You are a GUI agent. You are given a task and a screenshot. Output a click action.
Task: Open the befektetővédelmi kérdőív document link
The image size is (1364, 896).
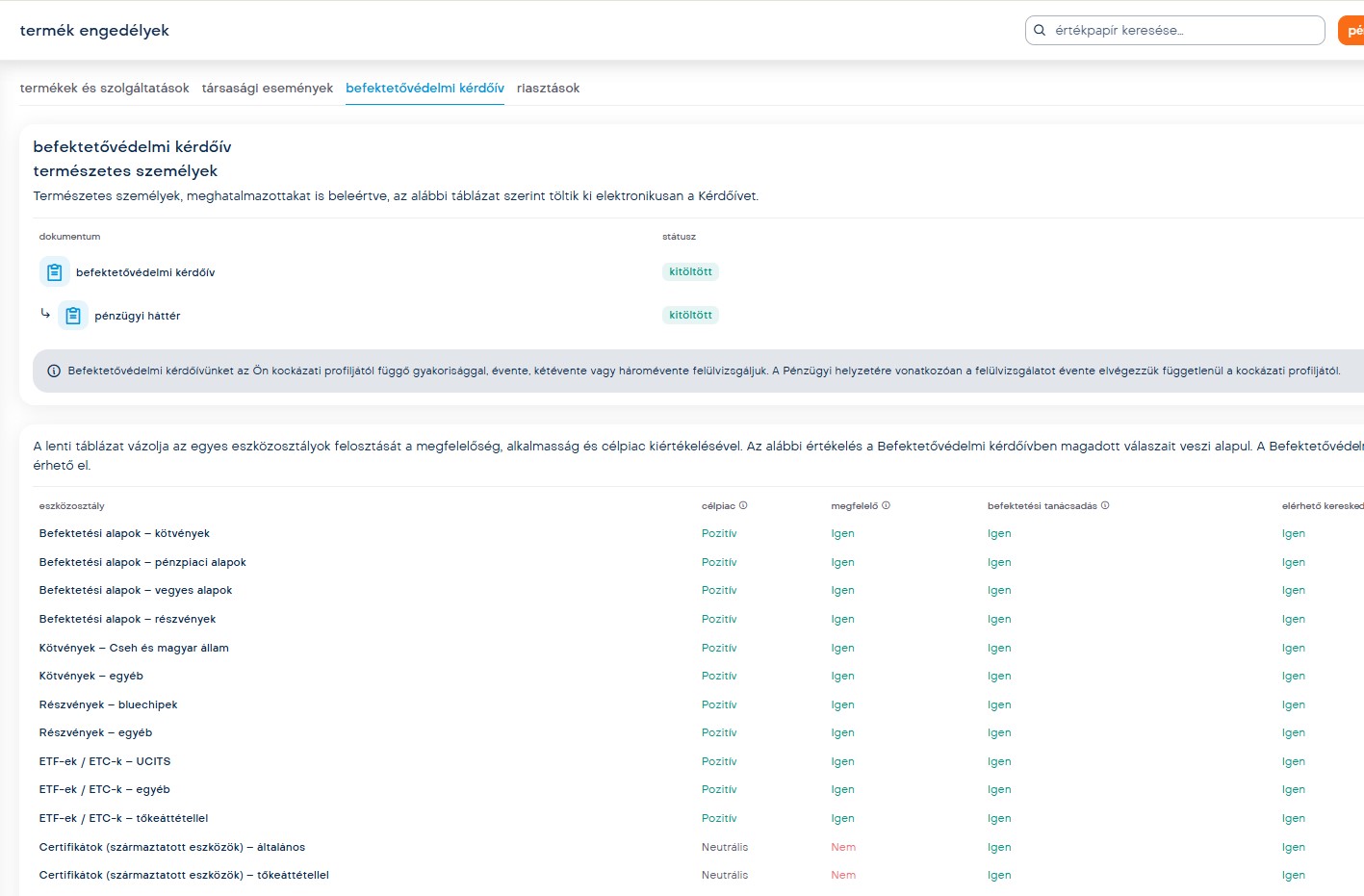(145, 273)
